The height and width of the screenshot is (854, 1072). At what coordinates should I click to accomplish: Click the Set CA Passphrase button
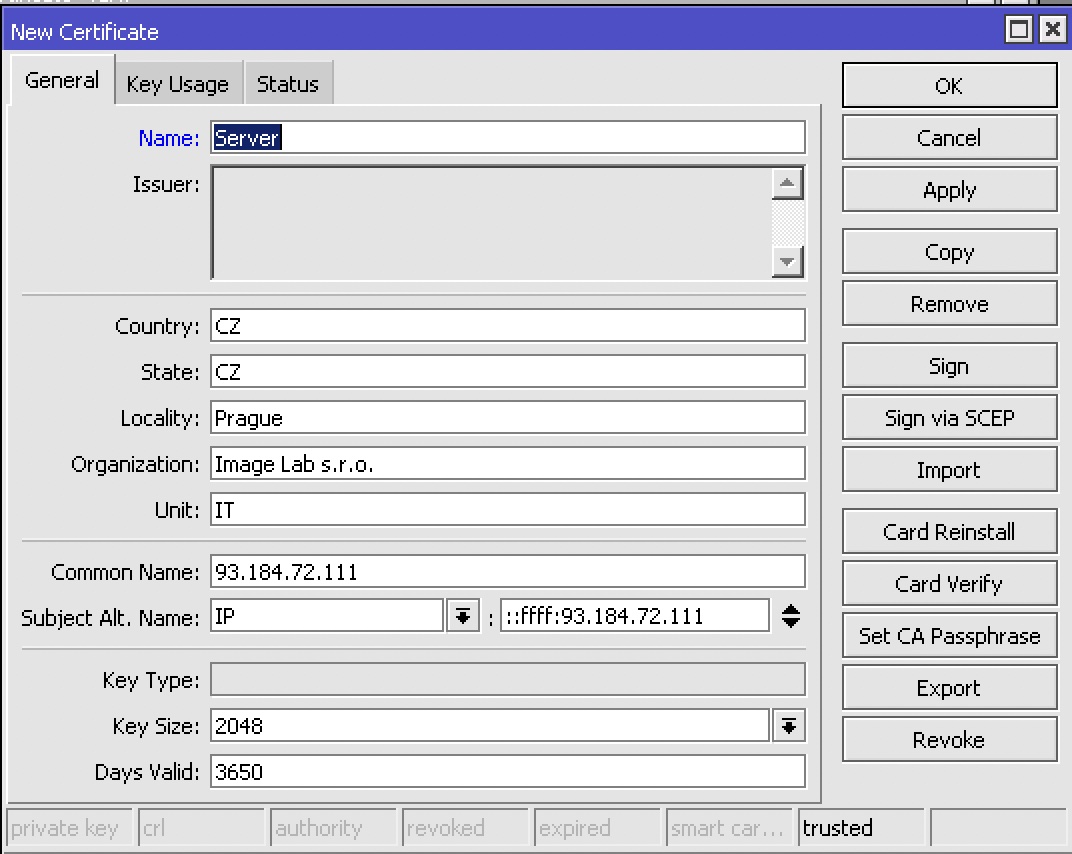tap(948, 636)
